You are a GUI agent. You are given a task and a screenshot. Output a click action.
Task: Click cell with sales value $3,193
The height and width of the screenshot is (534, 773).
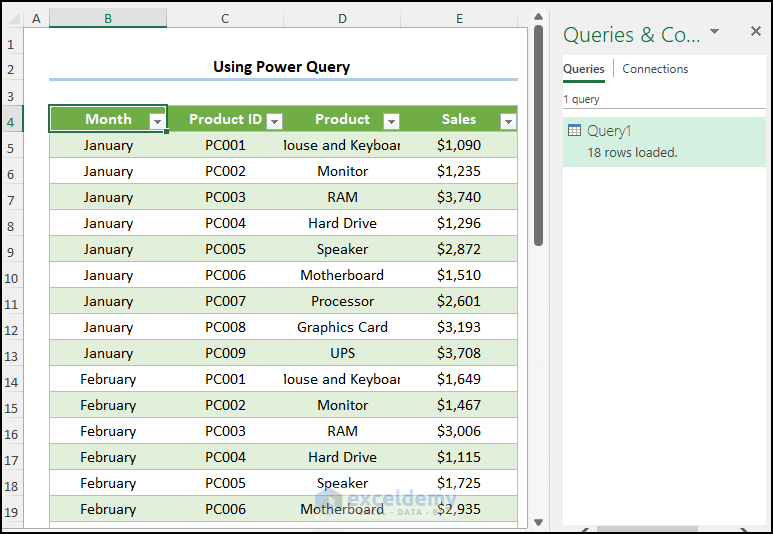[x=459, y=327]
